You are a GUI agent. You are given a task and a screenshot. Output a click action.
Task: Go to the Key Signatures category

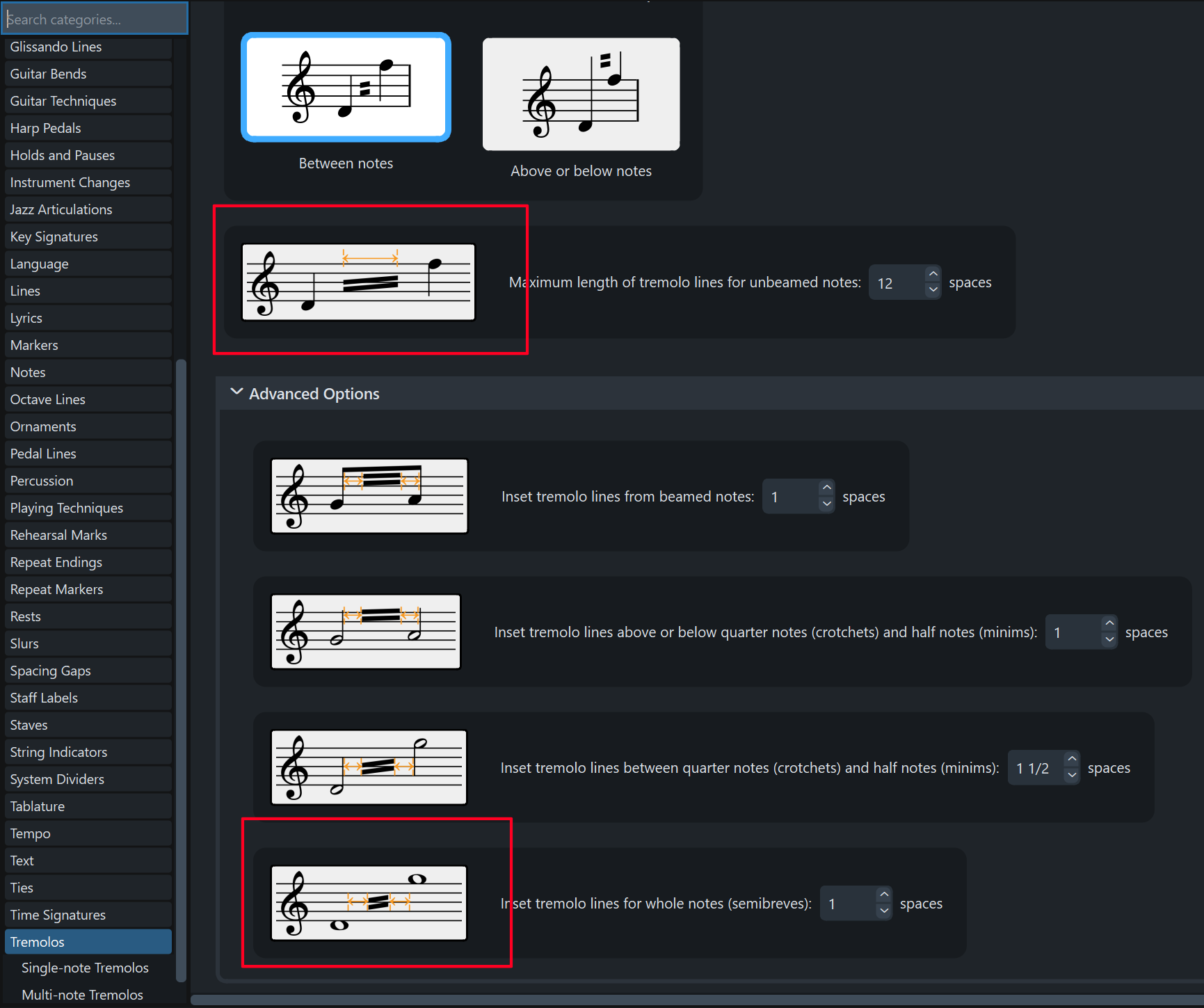click(x=88, y=237)
